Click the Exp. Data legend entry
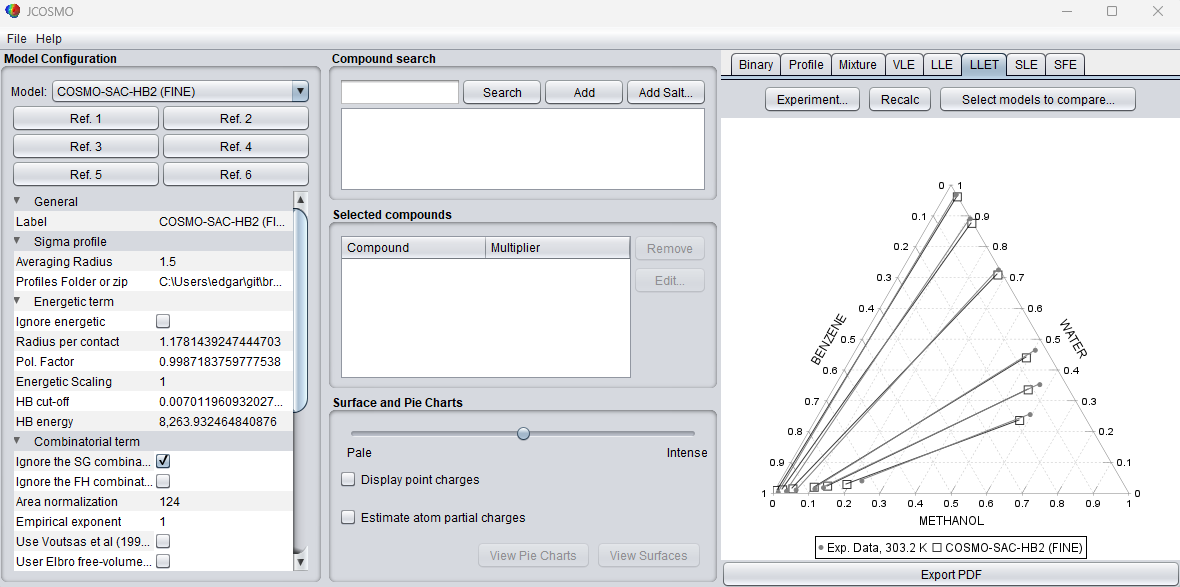 pyautogui.click(x=871, y=548)
